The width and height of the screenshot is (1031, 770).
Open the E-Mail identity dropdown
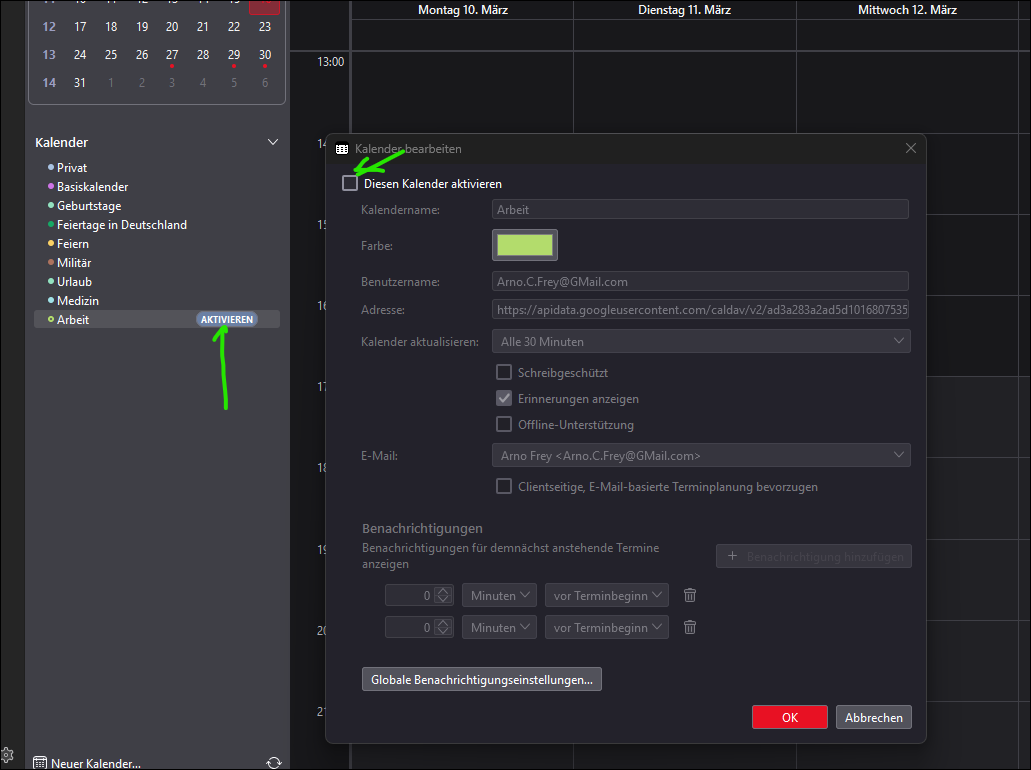click(x=701, y=456)
